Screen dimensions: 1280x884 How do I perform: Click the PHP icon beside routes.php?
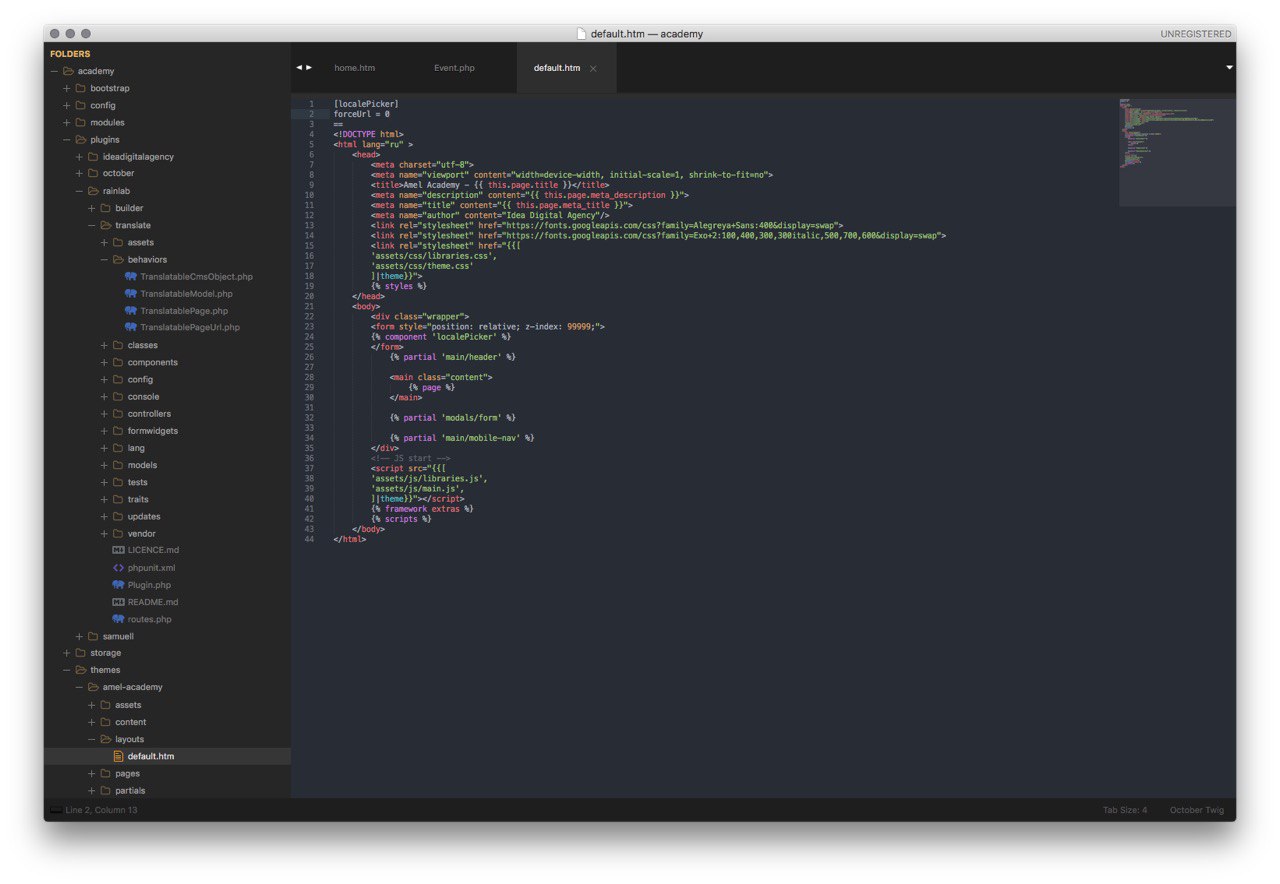point(118,619)
